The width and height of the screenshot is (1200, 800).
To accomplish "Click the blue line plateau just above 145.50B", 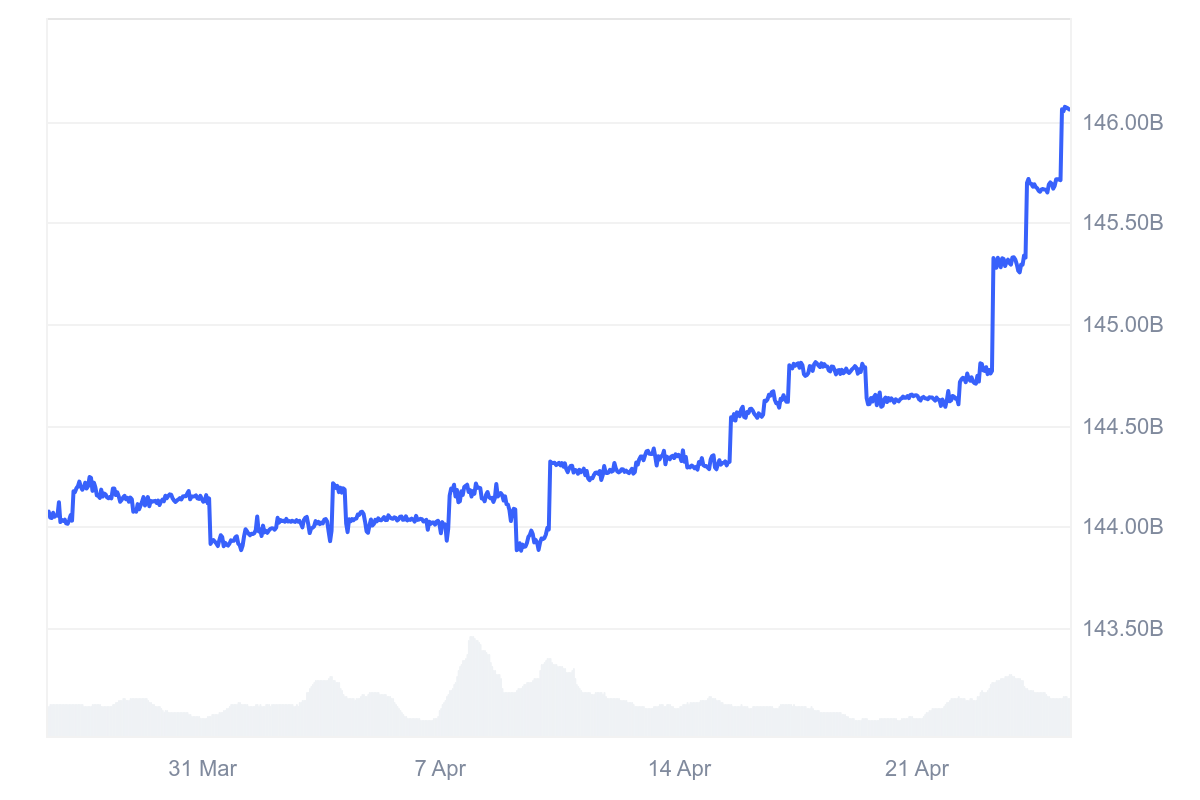I will pos(1043,186).
